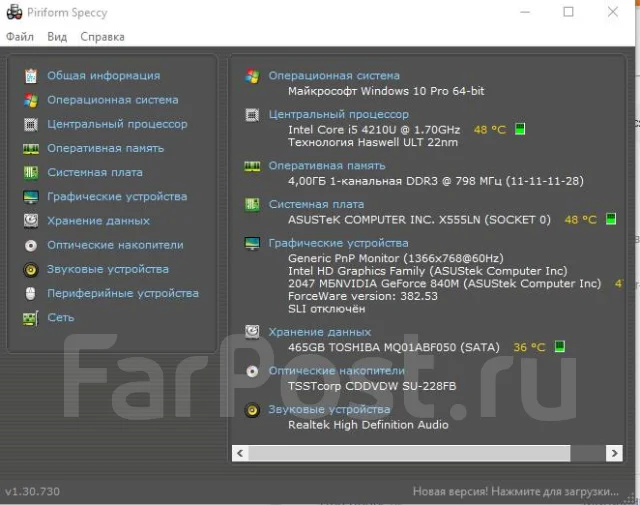This screenshot has width=640, height=505.
Task: Click the processor temperature 48 °C value
Action: point(490,130)
